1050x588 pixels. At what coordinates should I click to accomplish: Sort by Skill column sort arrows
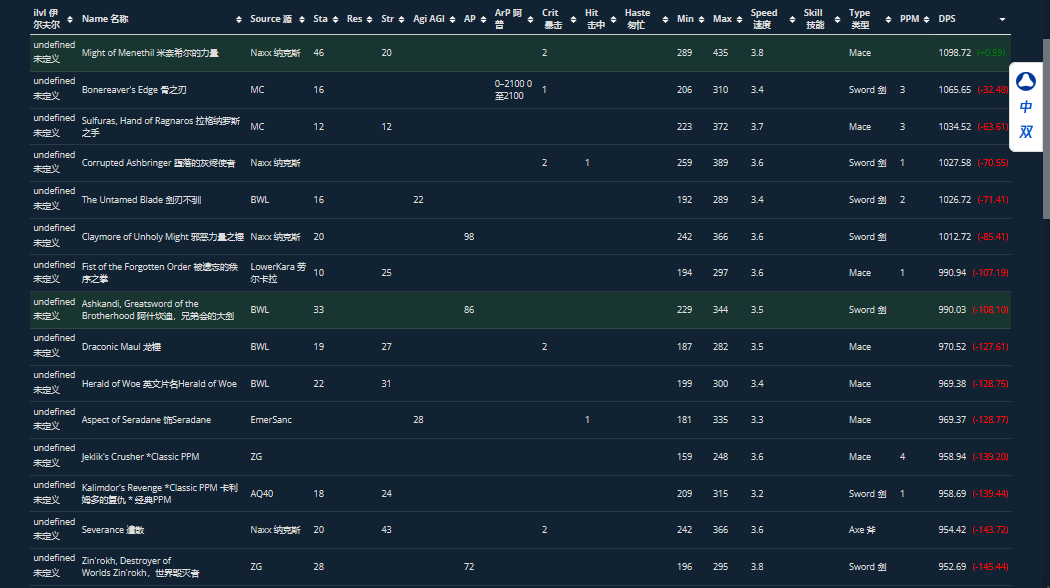pos(837,19)
